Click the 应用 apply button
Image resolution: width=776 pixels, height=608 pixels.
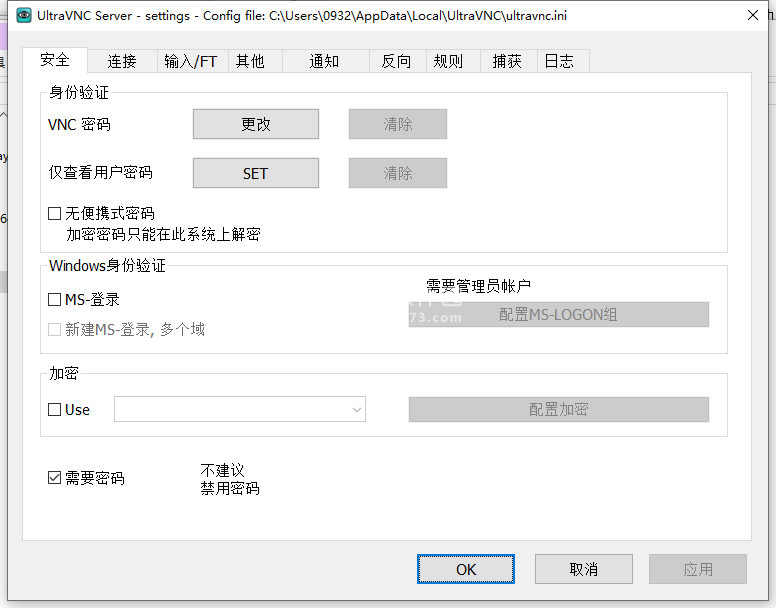tap(698, 569)
